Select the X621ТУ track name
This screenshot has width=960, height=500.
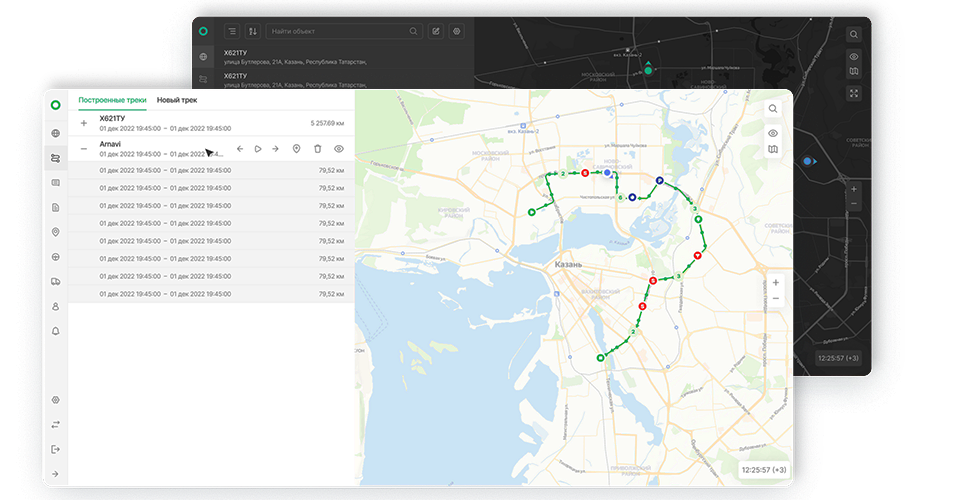tap(112, 118)
